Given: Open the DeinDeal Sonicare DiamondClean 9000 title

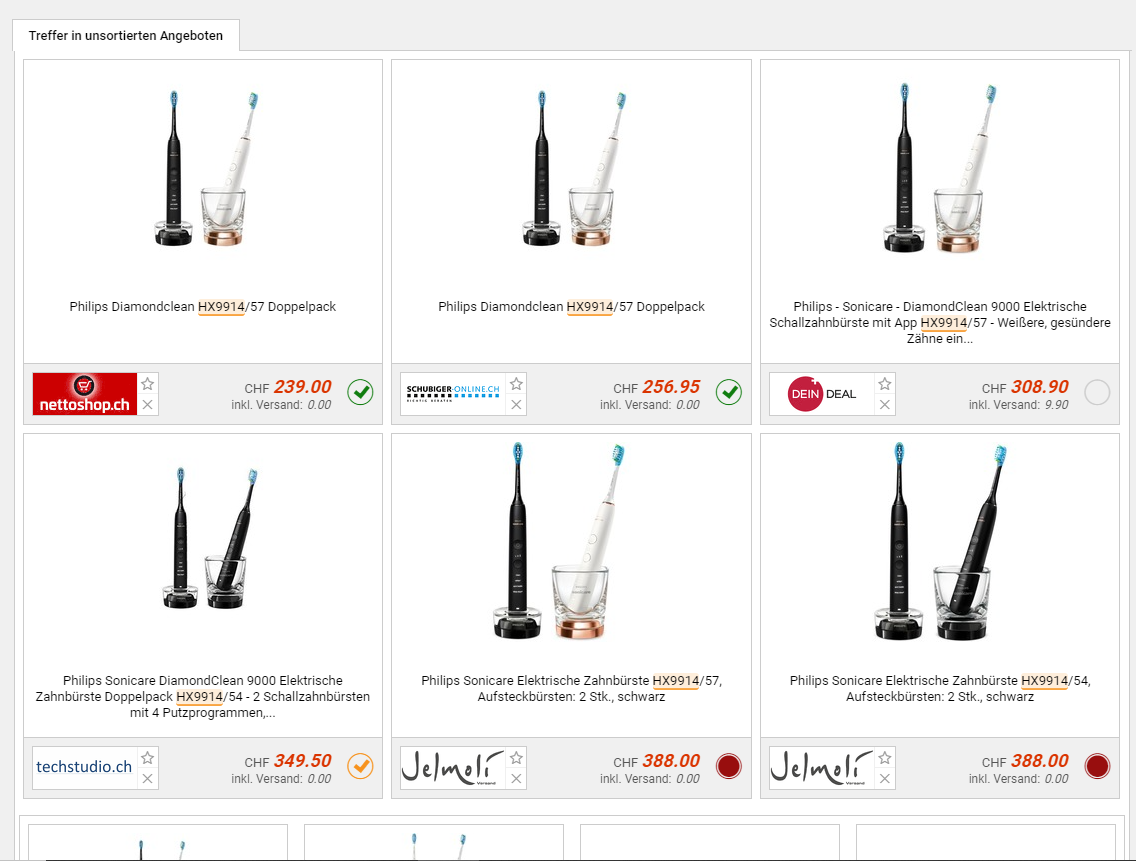Looking at the screenshot, I should coord(940,323).
